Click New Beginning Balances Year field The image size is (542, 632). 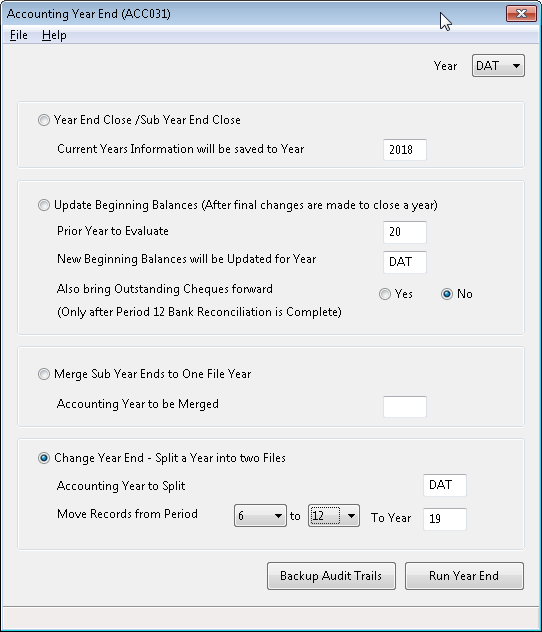(x=405, y=262)
